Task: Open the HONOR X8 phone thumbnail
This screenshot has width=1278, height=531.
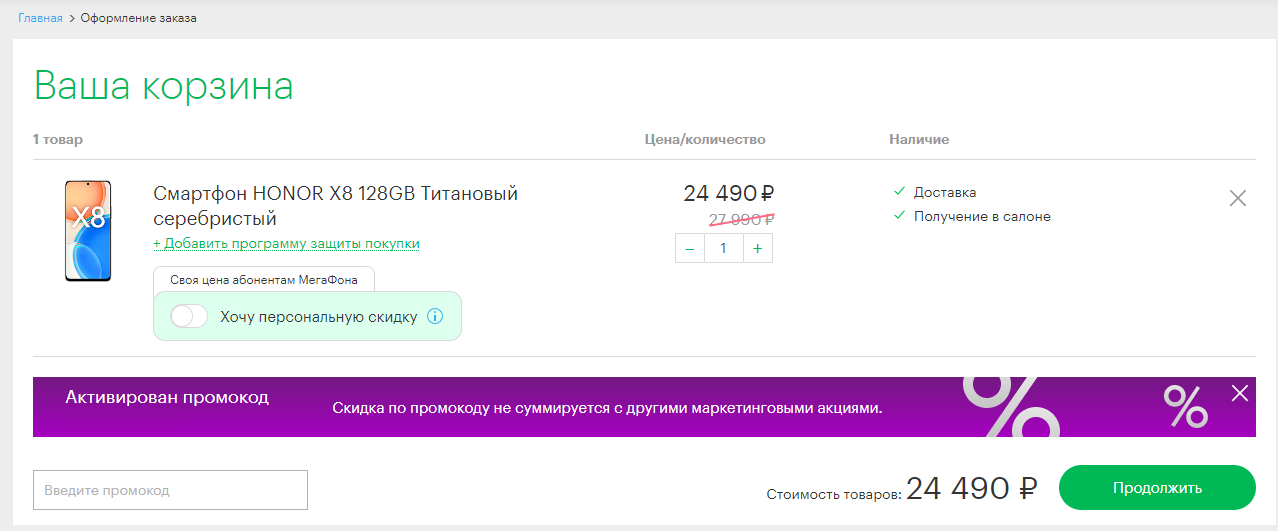Action: point(88,231)
